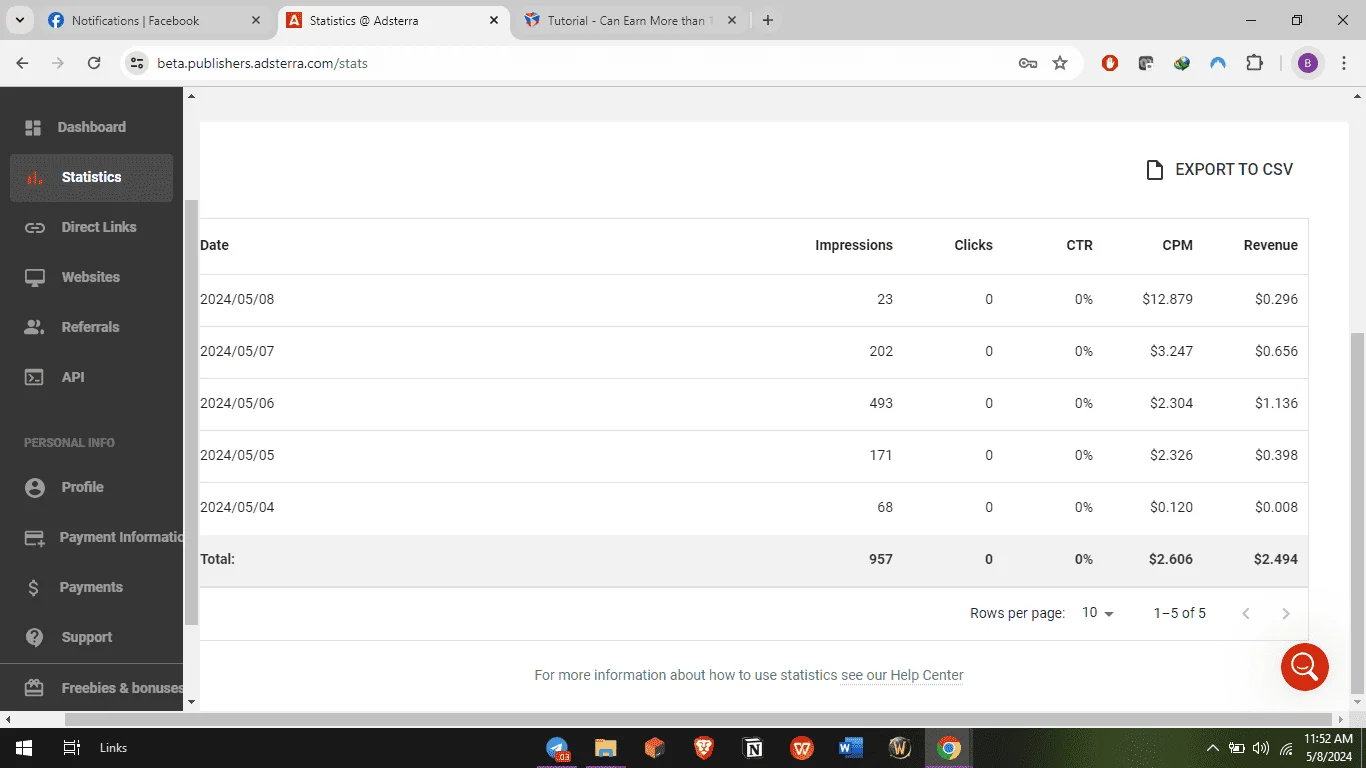Open a new browser tab

coord(767,20)
